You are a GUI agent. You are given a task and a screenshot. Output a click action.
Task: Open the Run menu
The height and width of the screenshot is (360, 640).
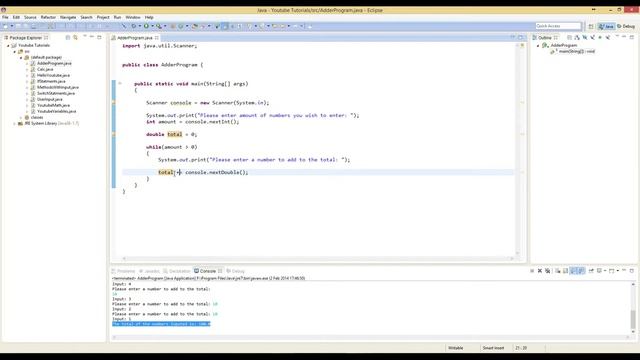pos(118,18)
